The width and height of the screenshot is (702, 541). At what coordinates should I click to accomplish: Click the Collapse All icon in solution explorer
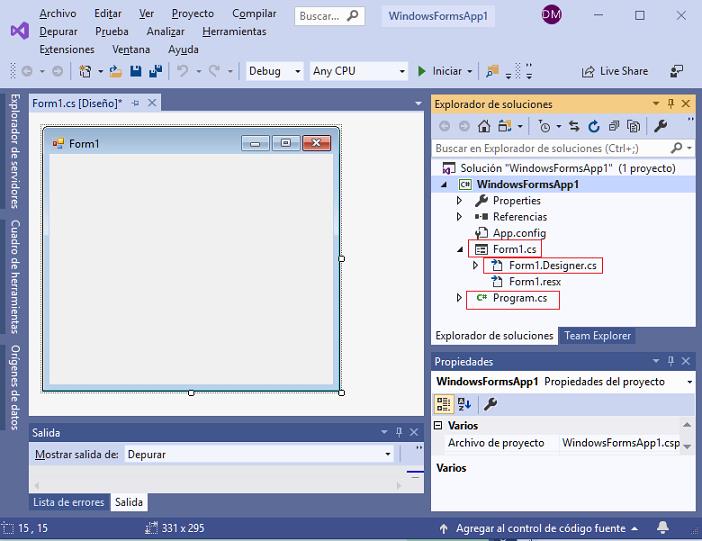614,127
